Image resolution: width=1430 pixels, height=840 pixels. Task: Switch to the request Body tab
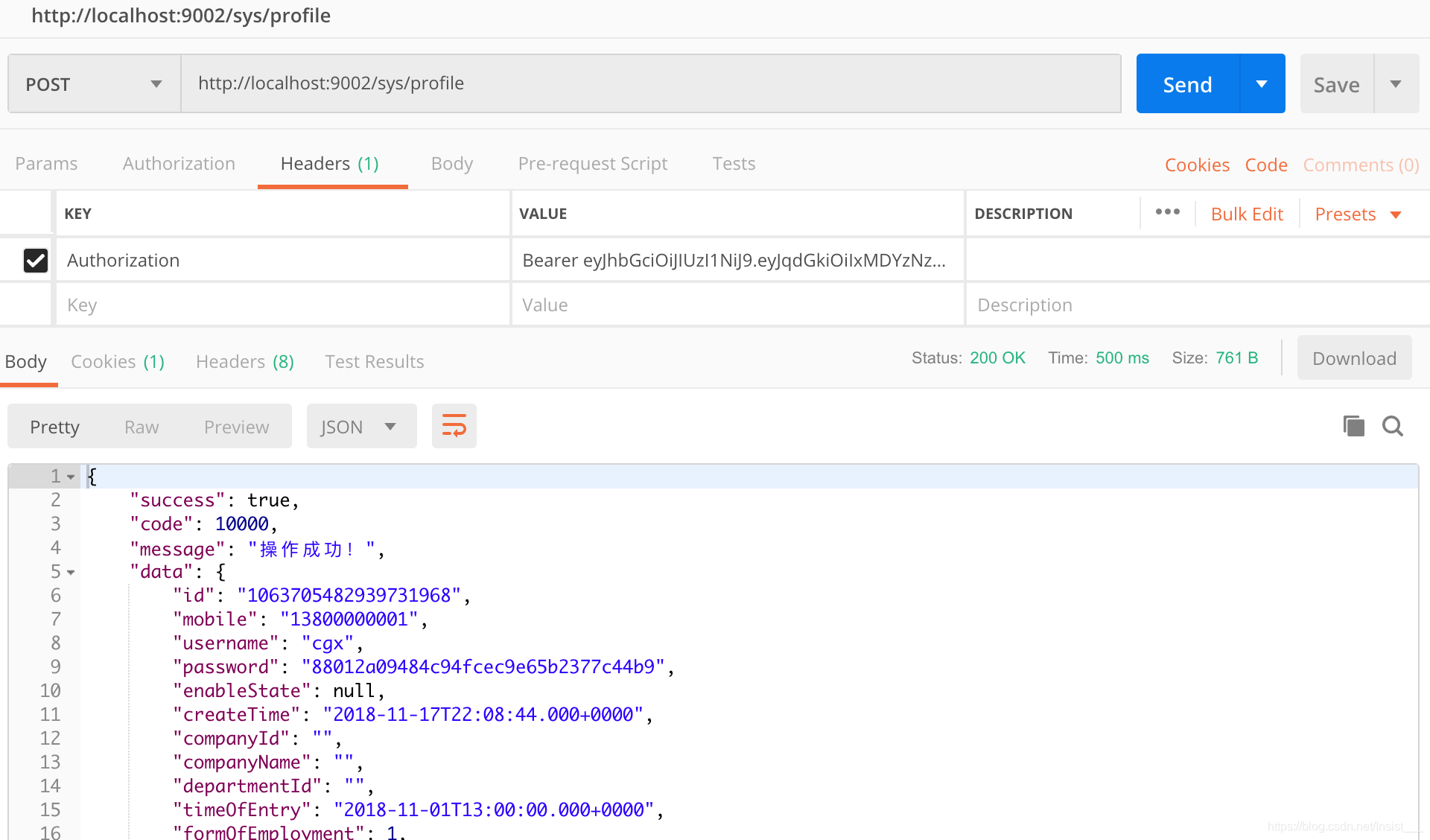(x=451, y=164)
